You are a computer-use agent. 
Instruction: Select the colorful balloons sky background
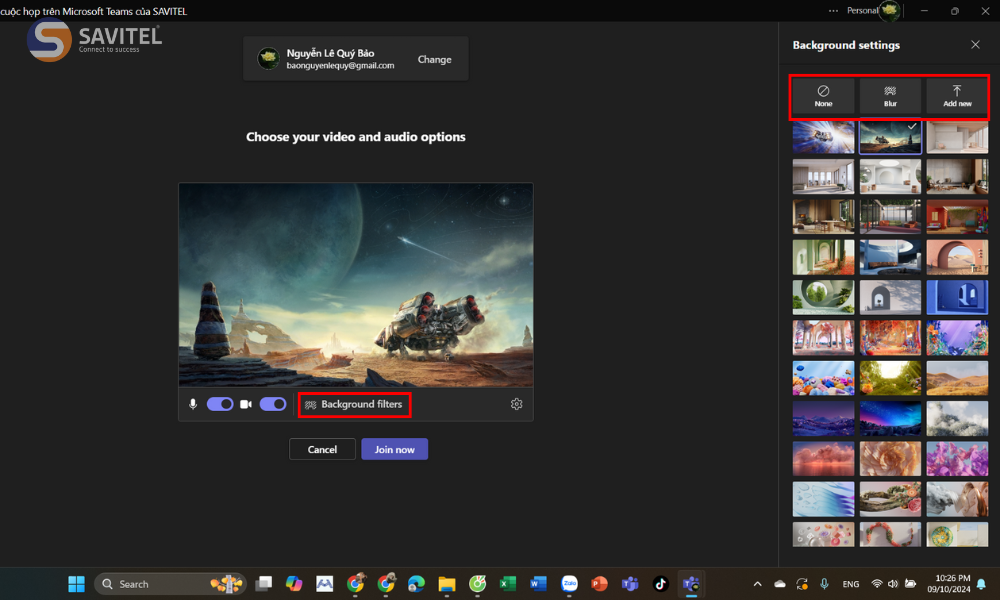coord(823,377)
